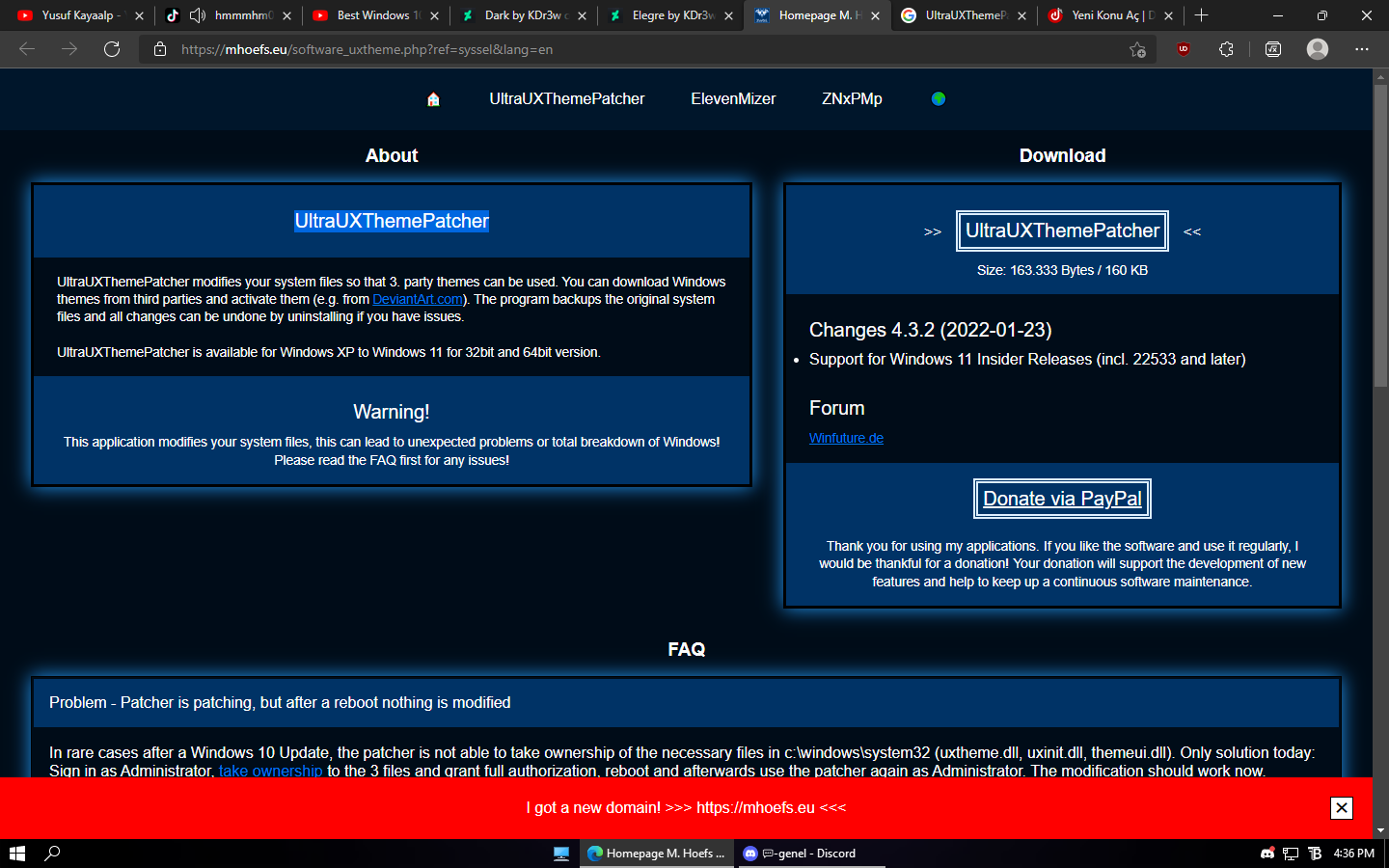Open ElevenMizer in the top navigation
The width and height of the screenshot is (1389, 868).
[733, 98]
